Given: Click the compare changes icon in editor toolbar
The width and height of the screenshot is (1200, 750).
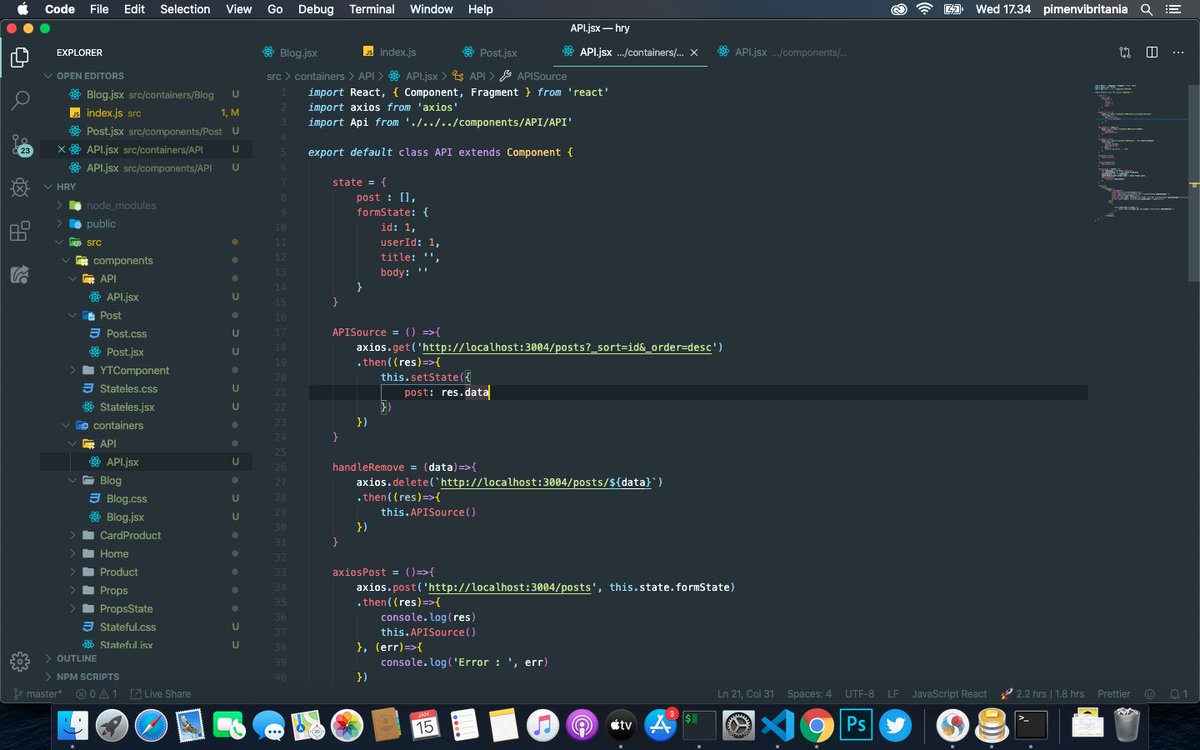Looking at the screenshot, I should point(1125,52).
